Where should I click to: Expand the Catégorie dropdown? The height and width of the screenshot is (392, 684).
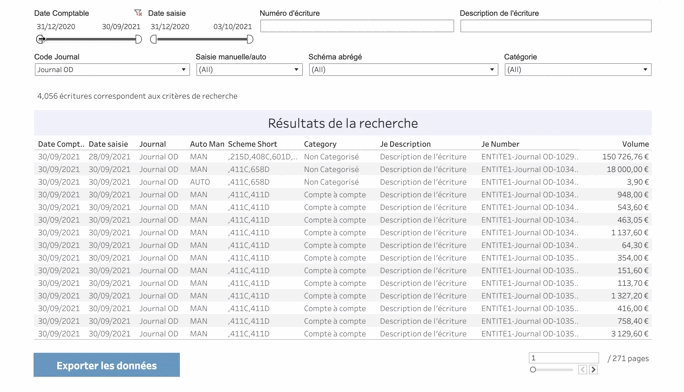[578, 70]
